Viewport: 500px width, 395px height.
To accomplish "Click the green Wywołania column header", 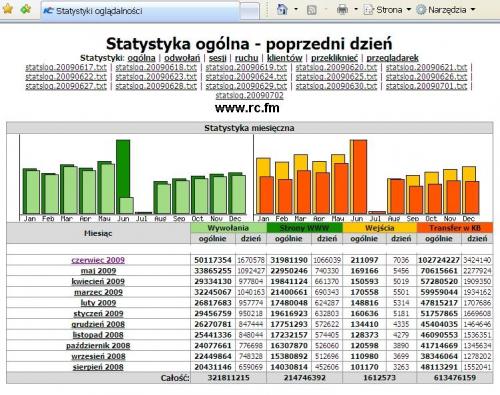I will (x=228, y=228).
